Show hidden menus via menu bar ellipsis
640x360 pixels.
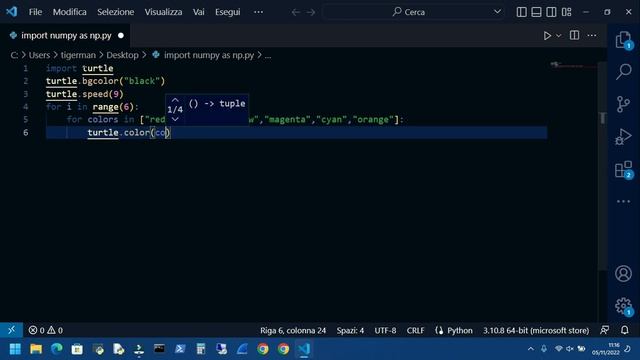click(258, 12)
